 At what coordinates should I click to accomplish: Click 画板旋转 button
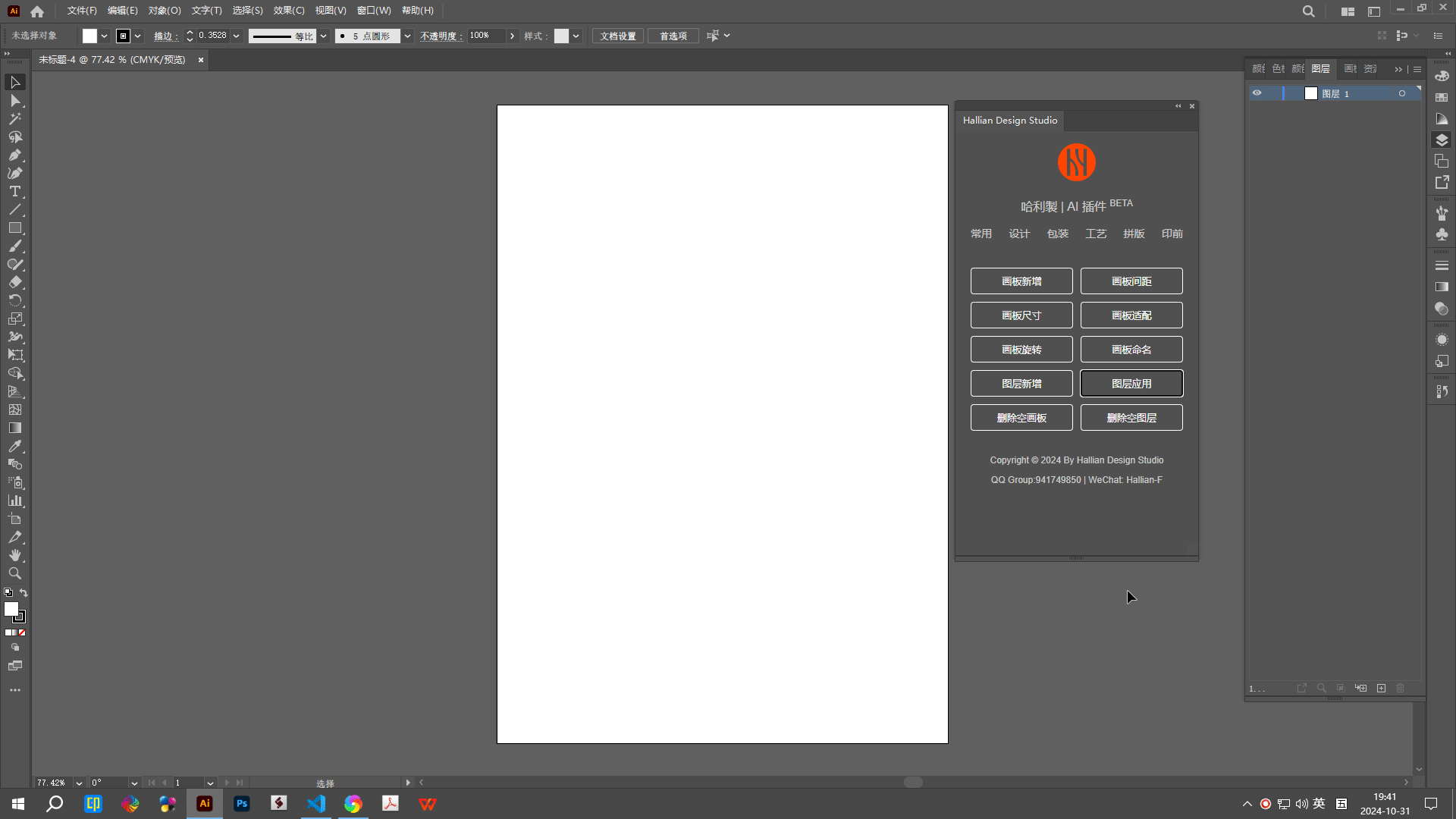pyautogui.click(x=1021, y=350)
